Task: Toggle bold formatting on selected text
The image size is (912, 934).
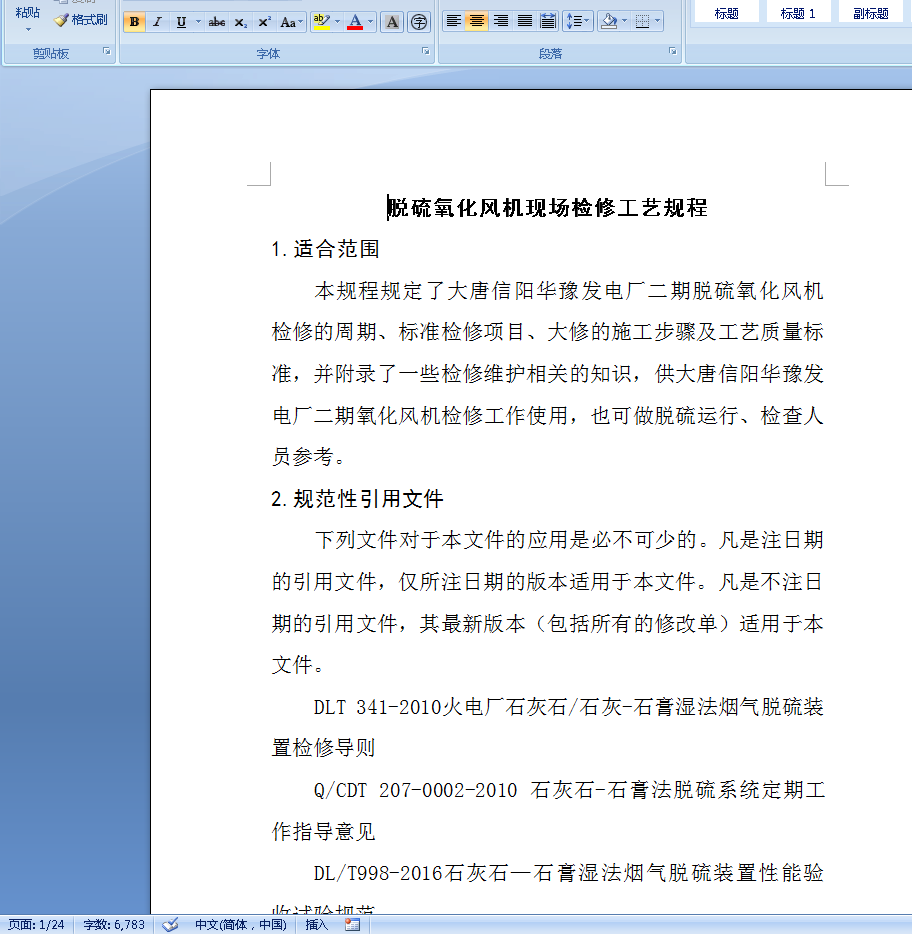Action: coord(134,21)
